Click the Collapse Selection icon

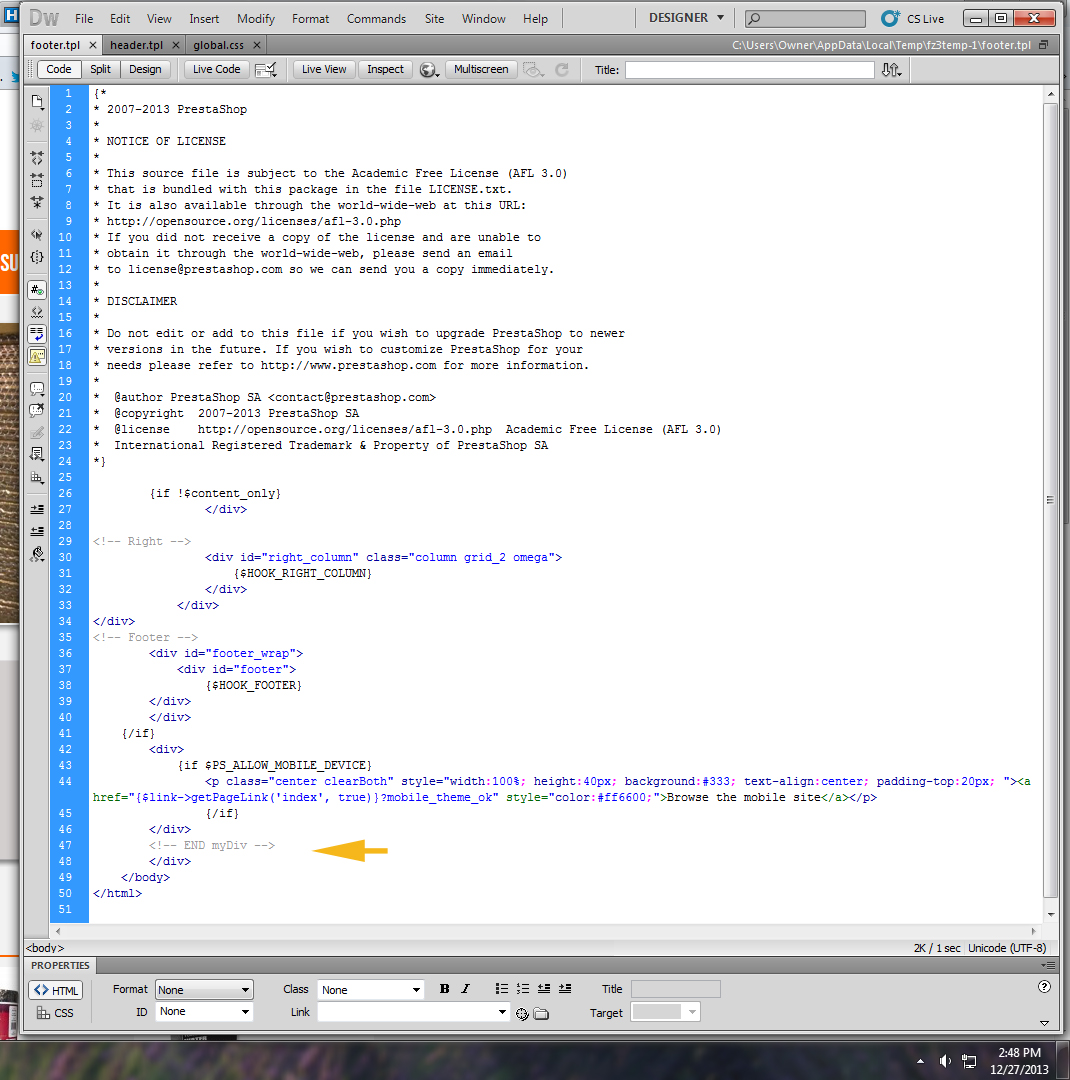click(37, 180)
